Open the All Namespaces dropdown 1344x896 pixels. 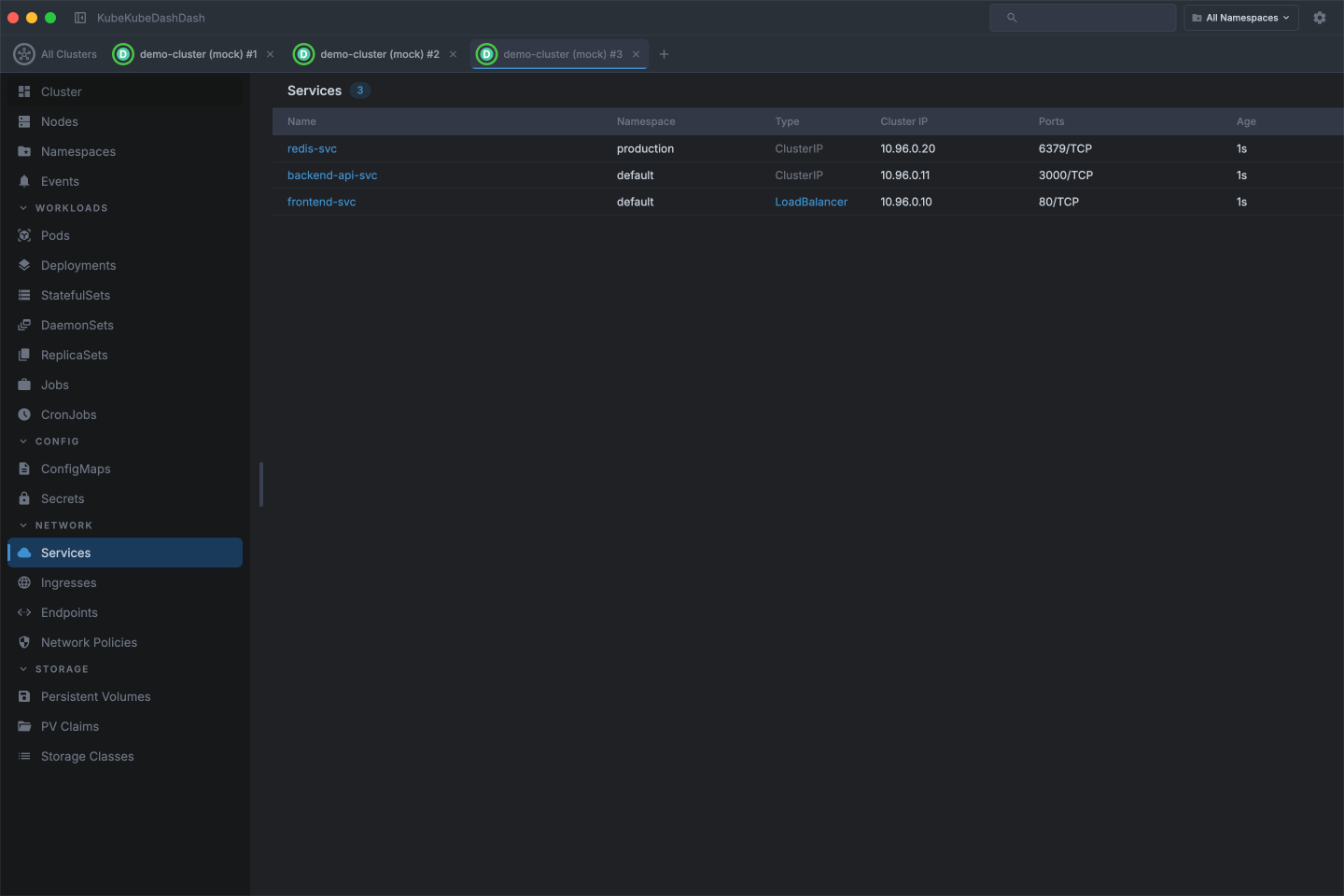pos(1241,18)
